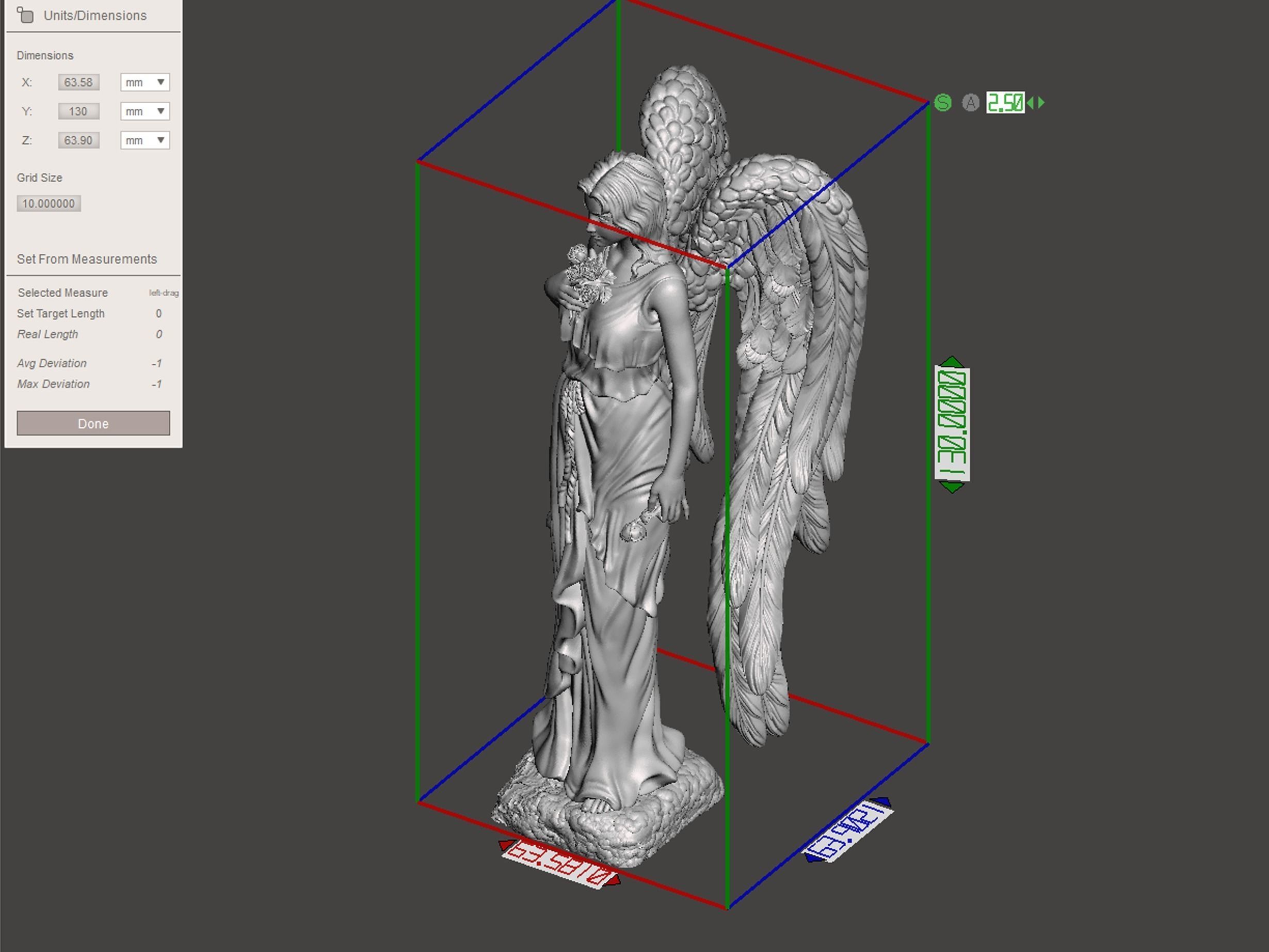Click the Real Length value

pyautogui.click(x=159, y=334)
